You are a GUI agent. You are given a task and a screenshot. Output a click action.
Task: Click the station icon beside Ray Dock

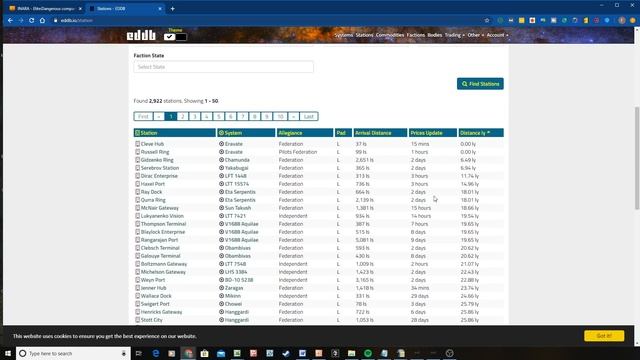(x=138, y=192)
